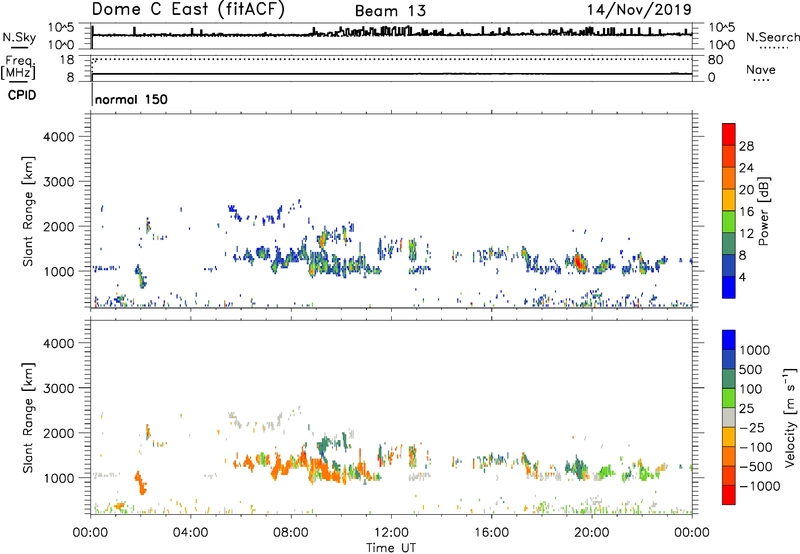The height and width of the screenshot is (554, 800).
Task: Click the date '14/Nov/2019'
Action: tap(639, 10)
